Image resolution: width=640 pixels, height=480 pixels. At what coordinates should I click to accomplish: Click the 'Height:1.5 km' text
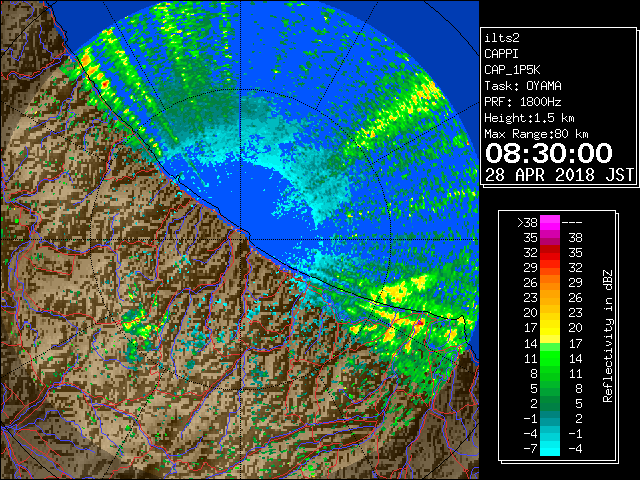point(529,118)
